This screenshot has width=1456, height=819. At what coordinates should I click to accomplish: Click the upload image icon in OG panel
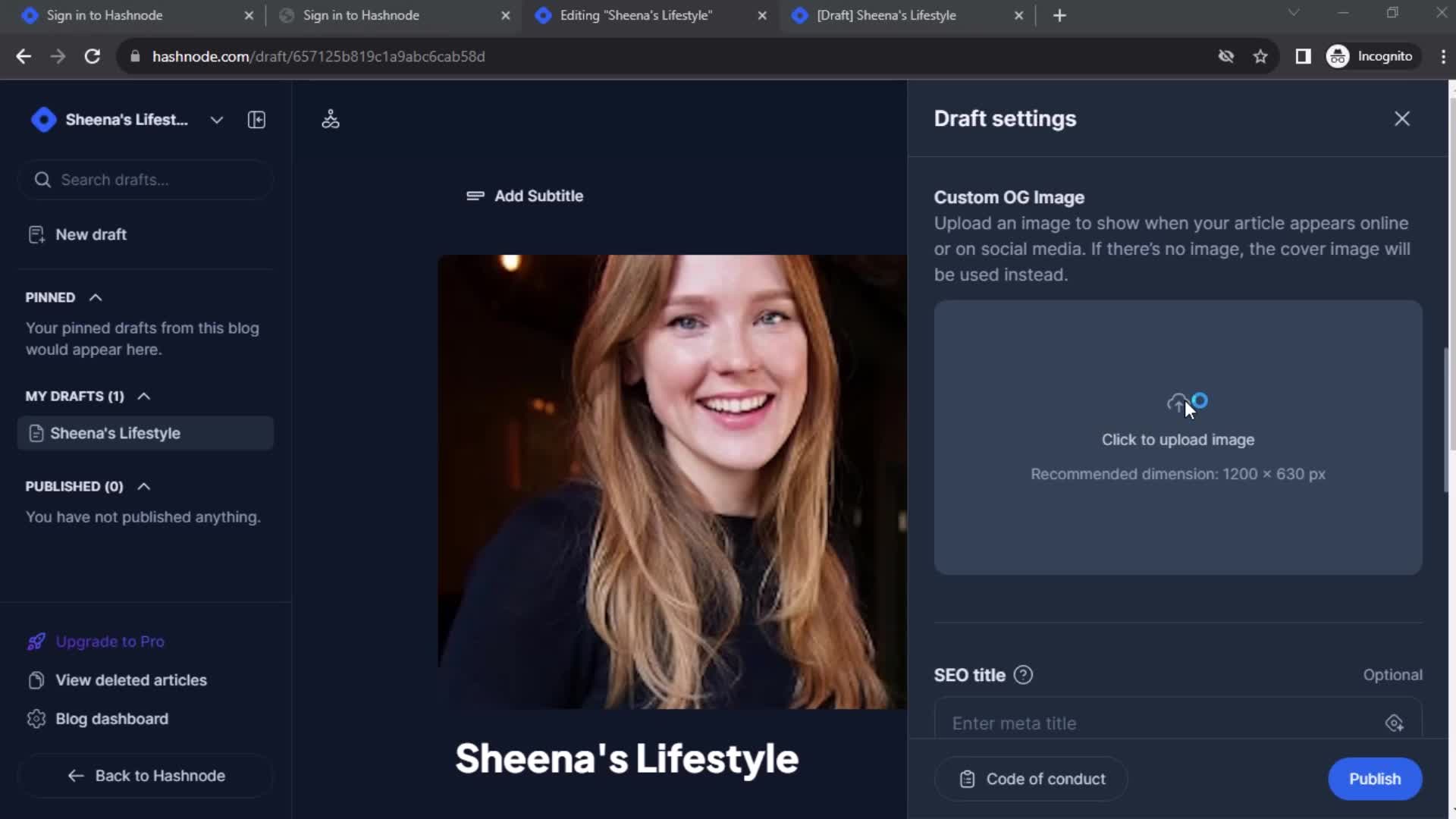click(x=1178, y=401)
